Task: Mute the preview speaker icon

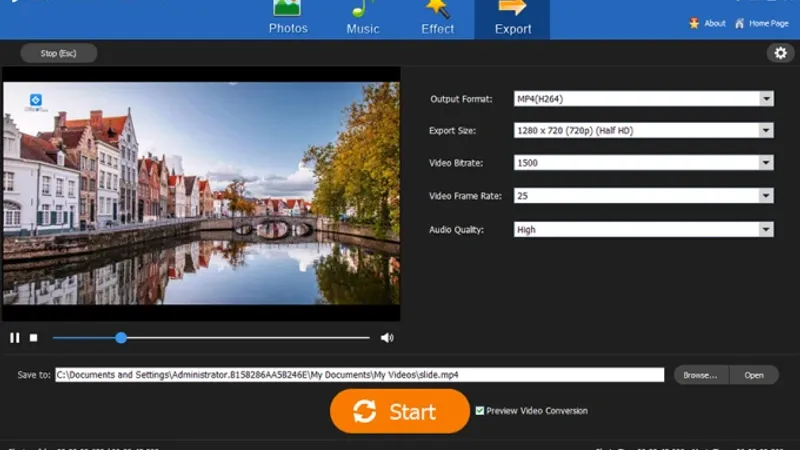Action: [387, 338]
